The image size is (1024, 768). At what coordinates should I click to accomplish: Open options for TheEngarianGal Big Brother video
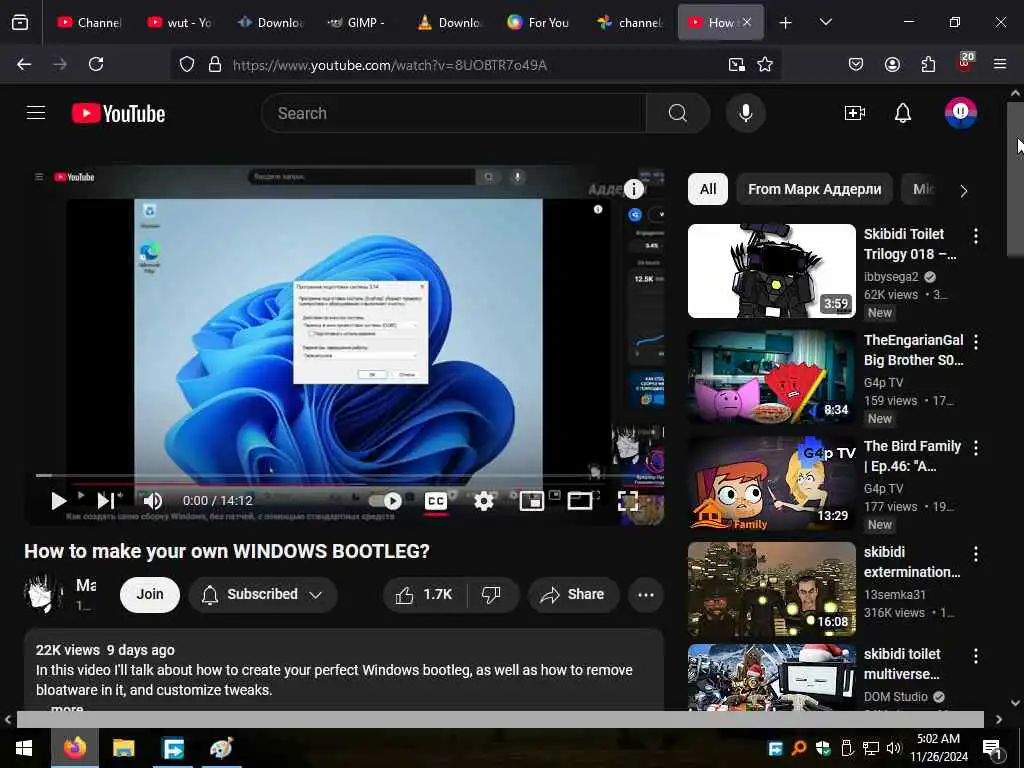click(976, 342)
